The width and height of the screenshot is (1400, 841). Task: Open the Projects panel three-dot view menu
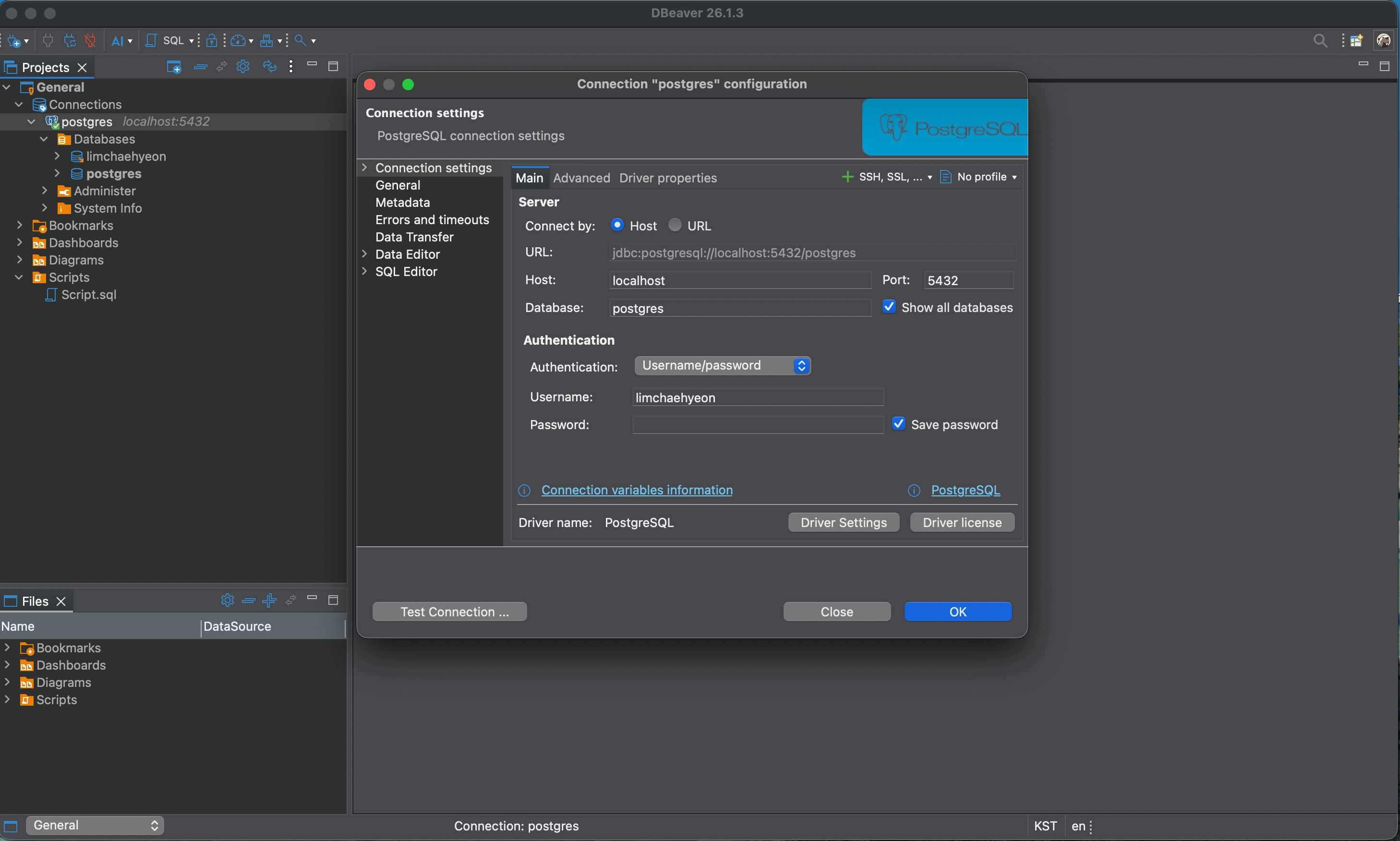click(291, 66)
